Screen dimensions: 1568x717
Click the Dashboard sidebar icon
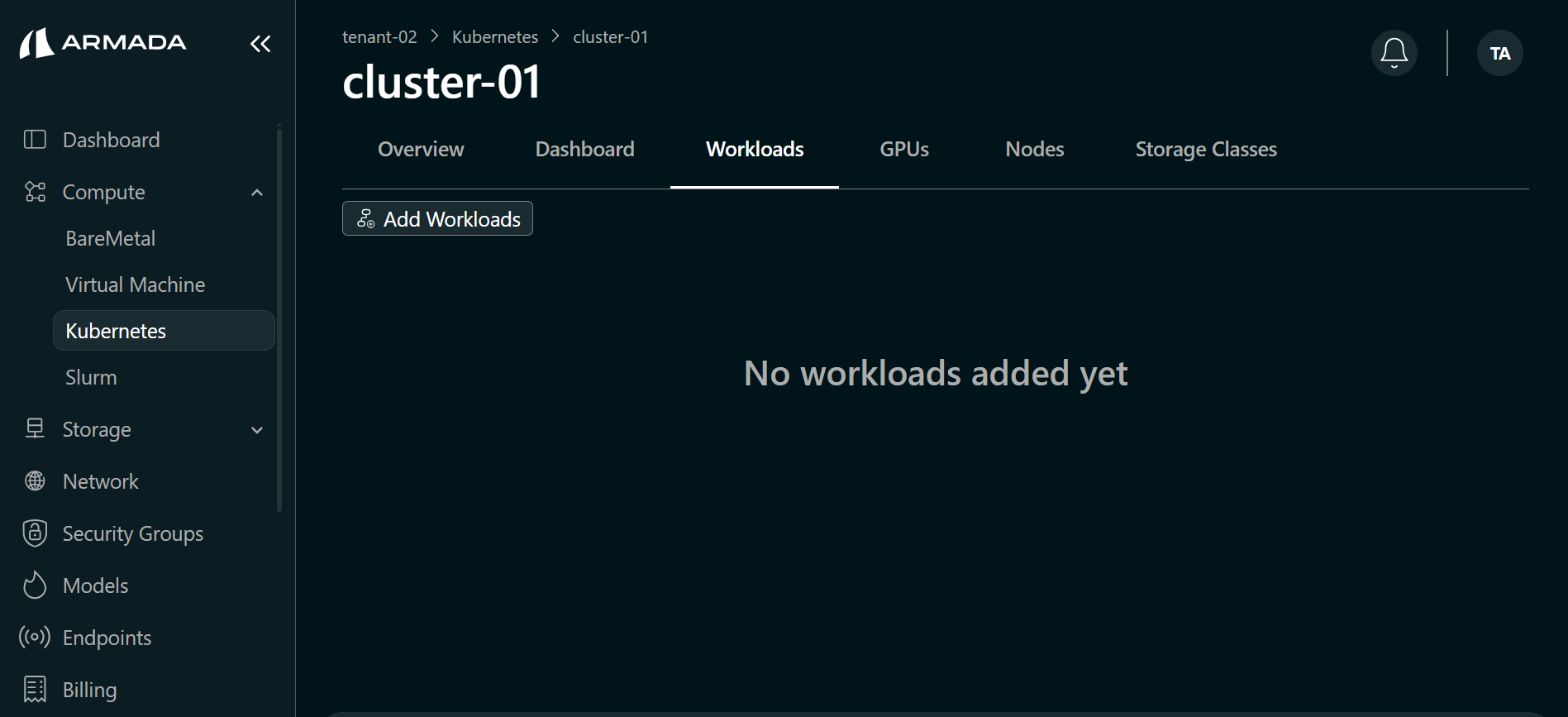35,139
